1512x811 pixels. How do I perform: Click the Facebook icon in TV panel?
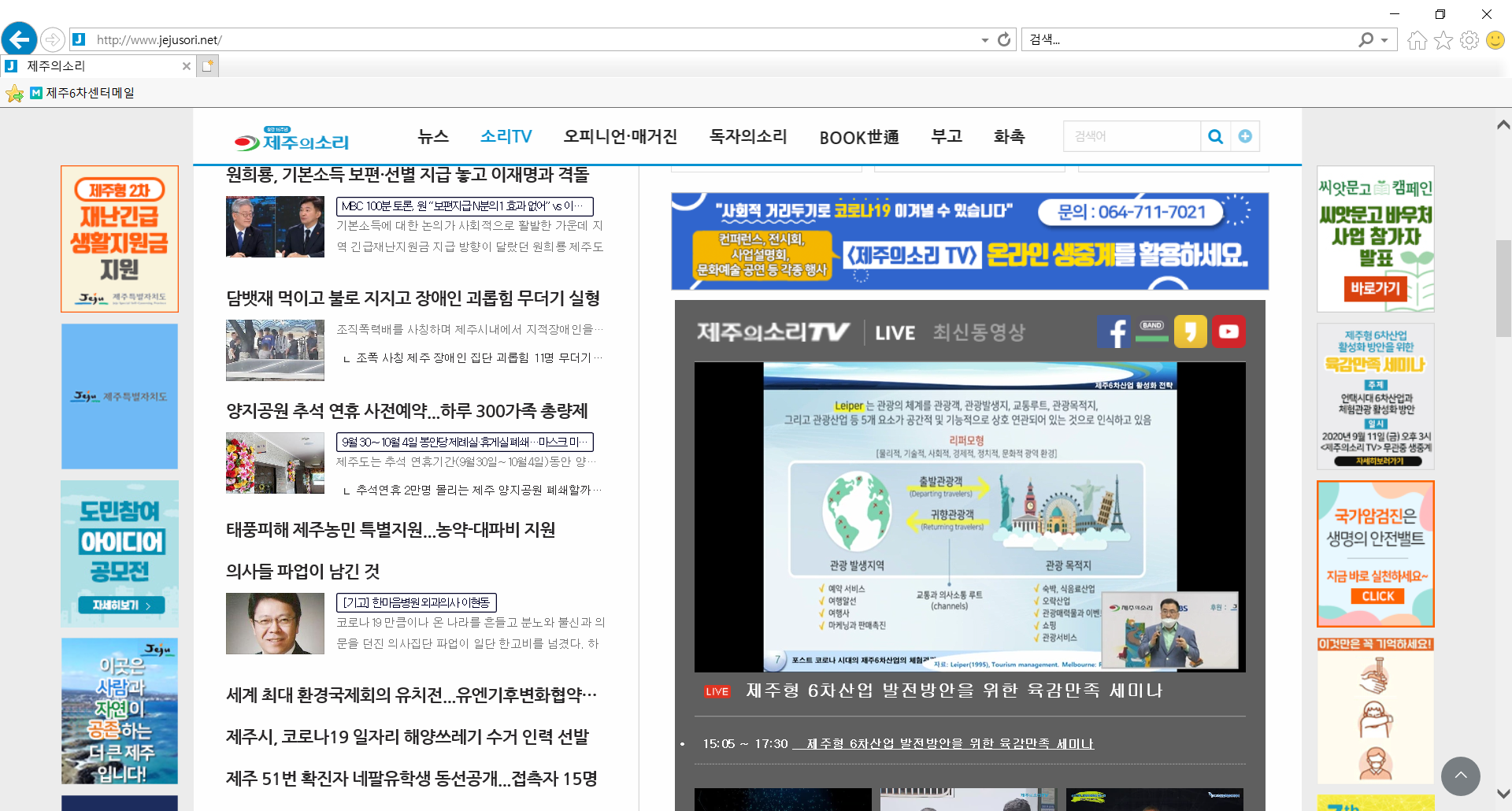(x=1114, y=331)
